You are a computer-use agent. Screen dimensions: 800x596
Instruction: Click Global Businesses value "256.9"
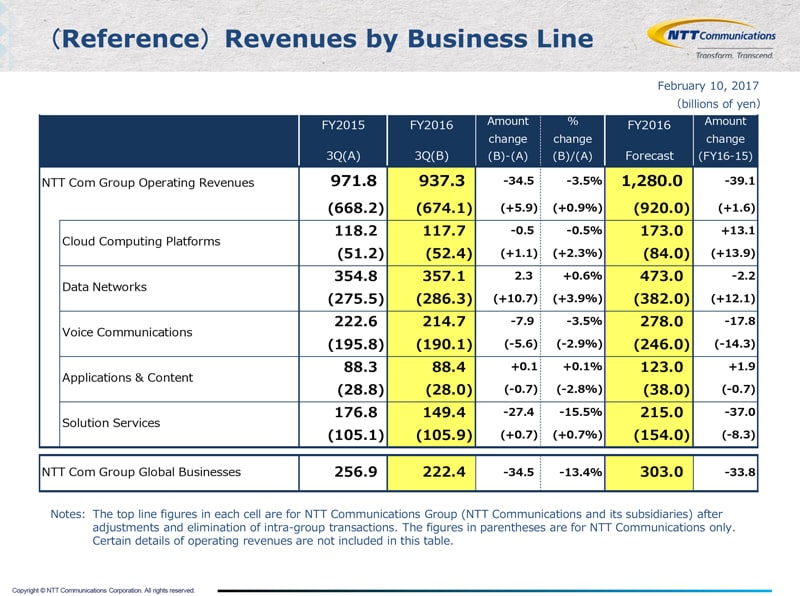point(356,472)
